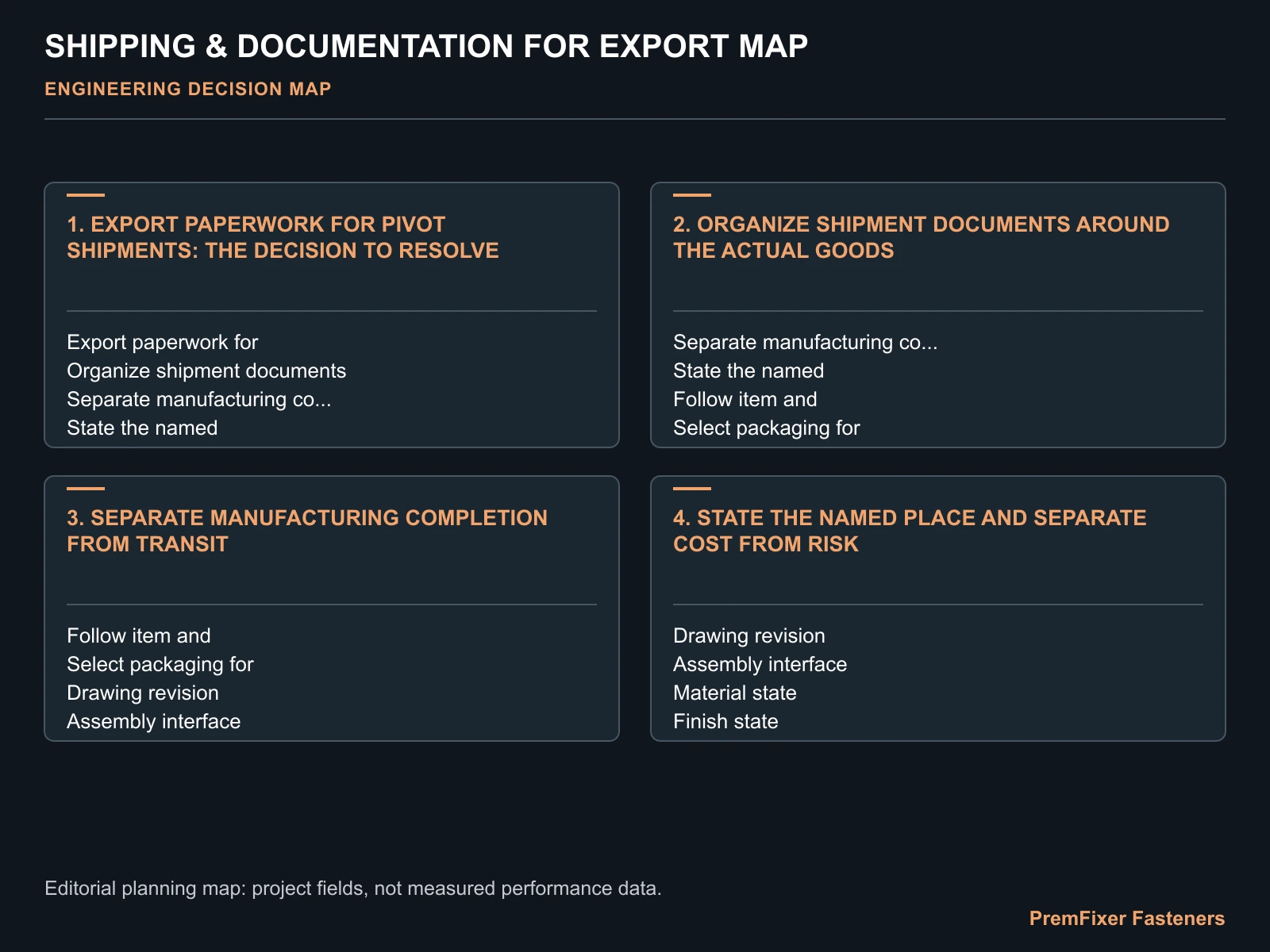Viewport: 1270px width, 952px height.
Task: Click "Assembly interface" in card 4
Action: [x=760, y=664]
